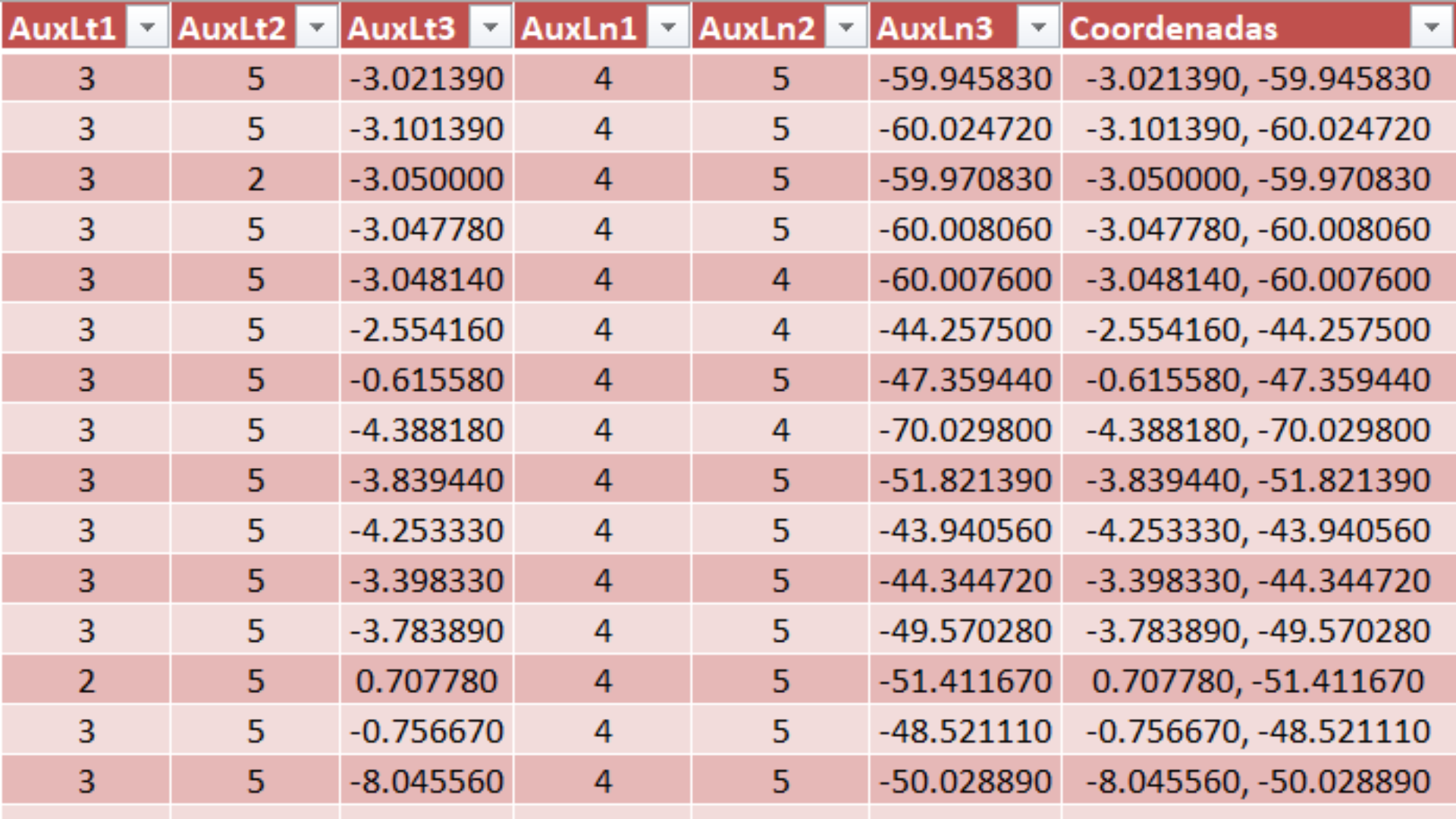Screen dimensions: 1456x819
Task: Open the AuxLt3 column filter dropdown
Action: click(491, 29)
